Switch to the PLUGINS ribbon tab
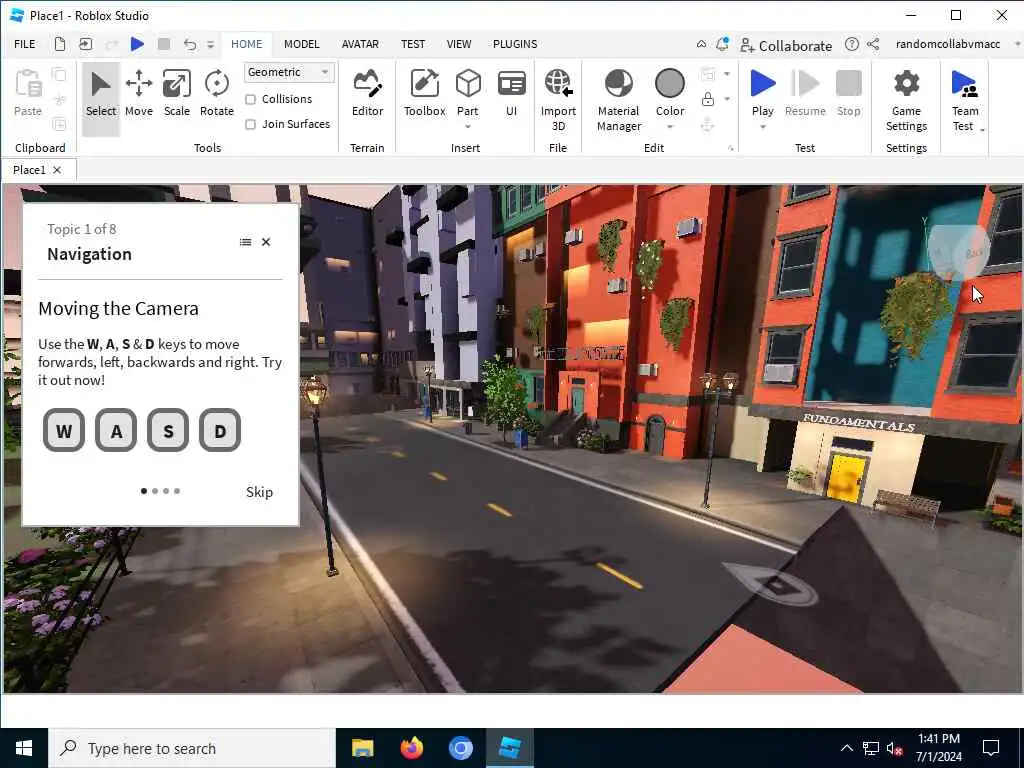Screen dimensions: 1024x768 pos(515,44)
